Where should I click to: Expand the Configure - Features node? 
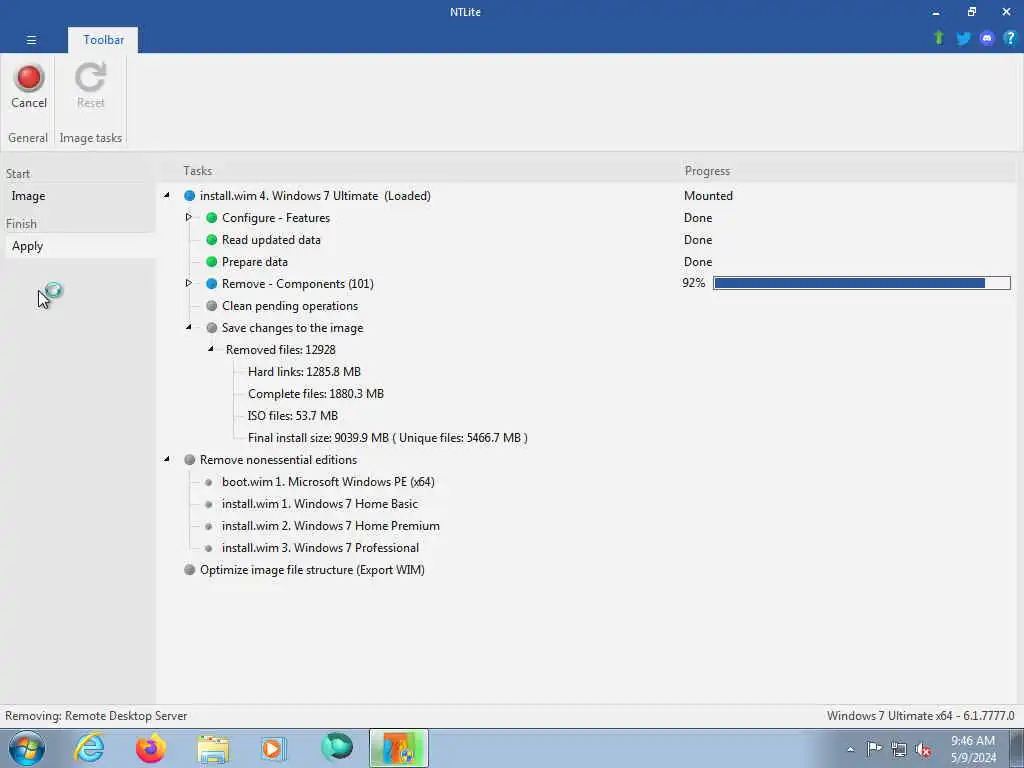(x=189, y=217)
